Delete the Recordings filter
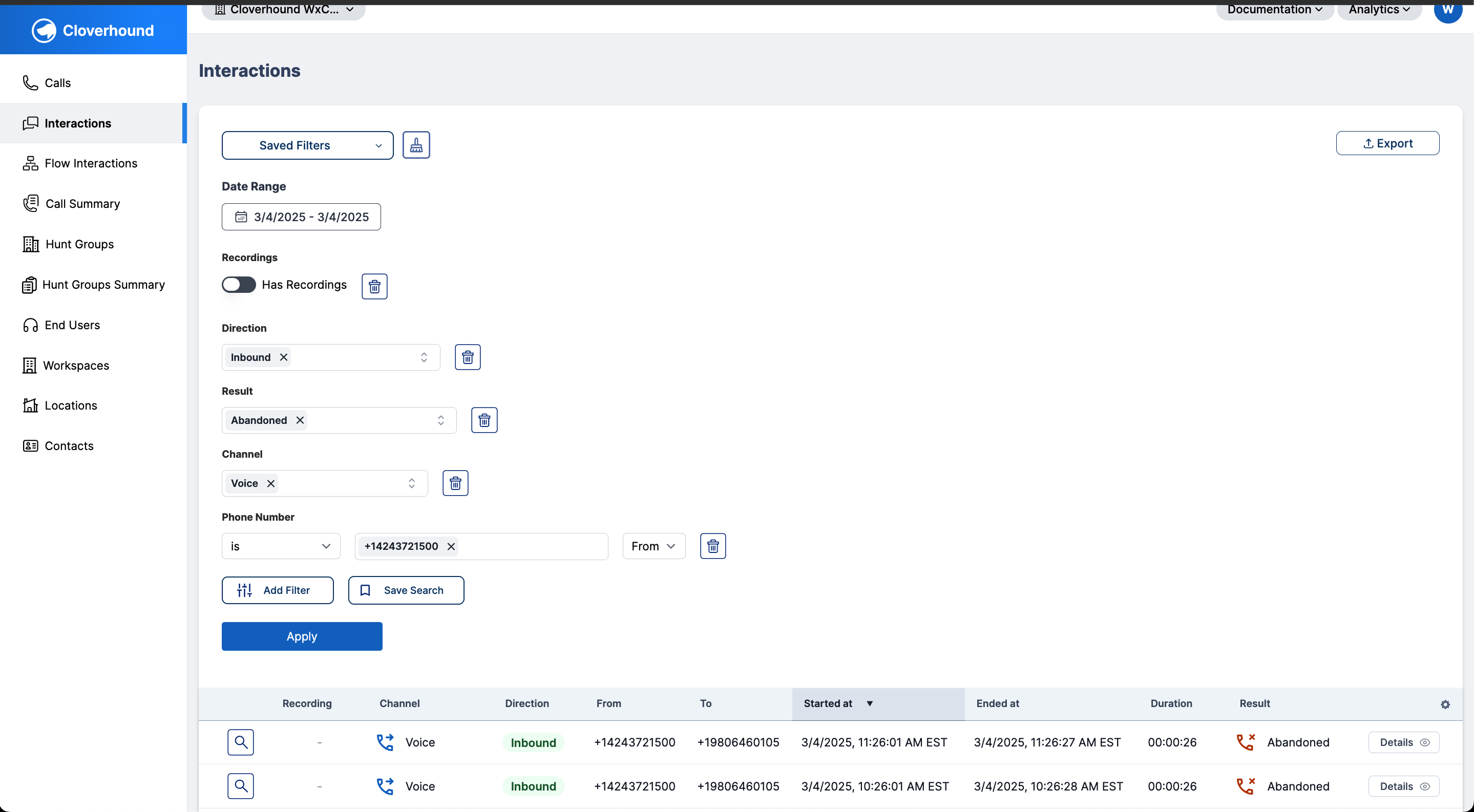Screen dimensions: 1474x812 pyautogui.click(x=374, y=287)
